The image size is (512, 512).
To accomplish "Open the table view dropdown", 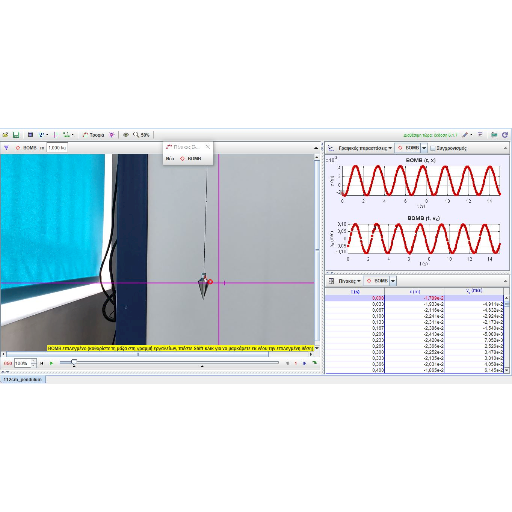I will [349, 281].
